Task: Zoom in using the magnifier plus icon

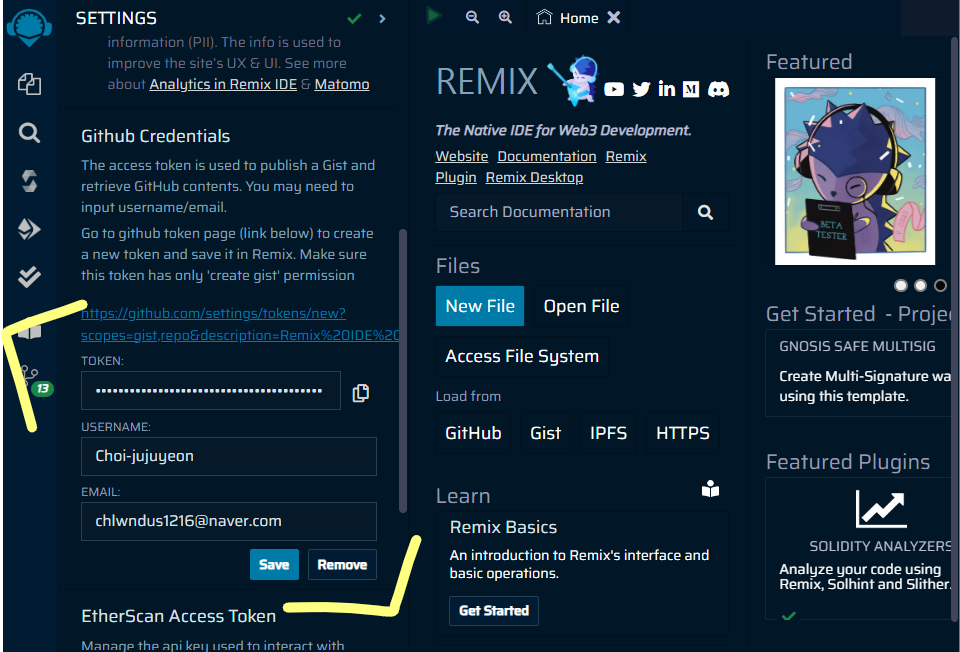Action: [x=505, y=17]
